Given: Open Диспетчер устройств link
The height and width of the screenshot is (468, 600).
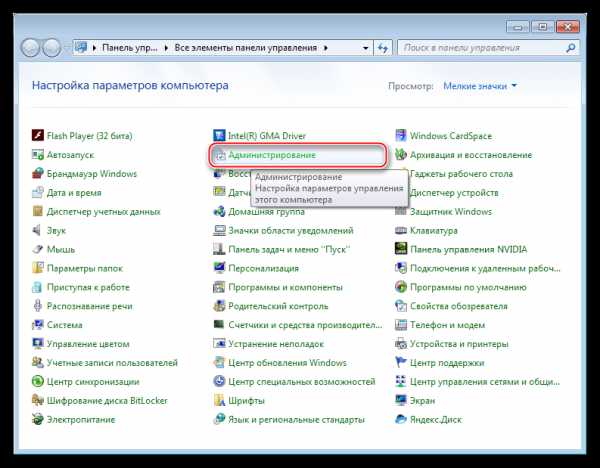Looking at the screenshot, I should tap(454, 192).
